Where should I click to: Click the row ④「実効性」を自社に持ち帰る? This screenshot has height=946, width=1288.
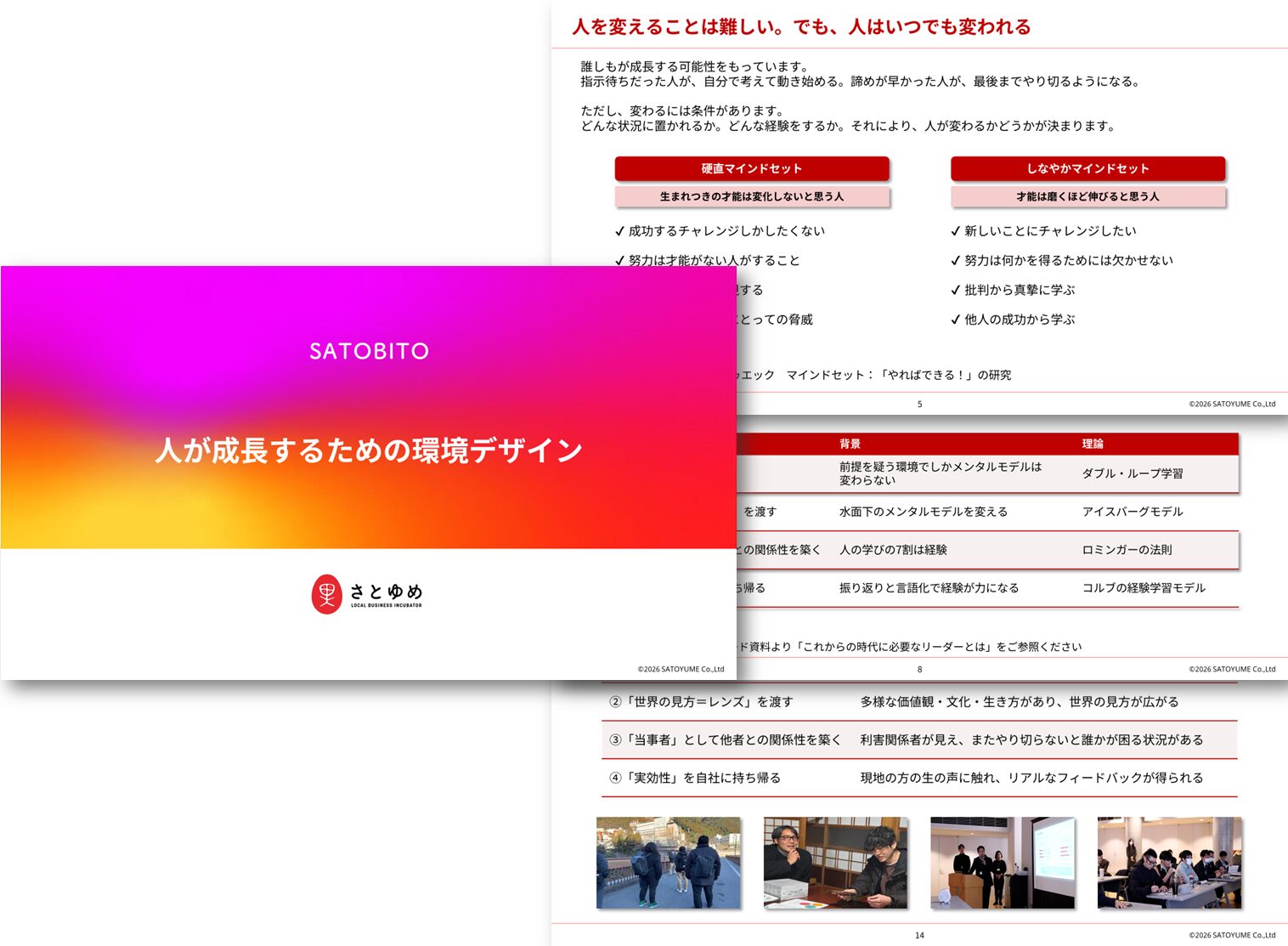pyautogui.click(x=919, y=778)
